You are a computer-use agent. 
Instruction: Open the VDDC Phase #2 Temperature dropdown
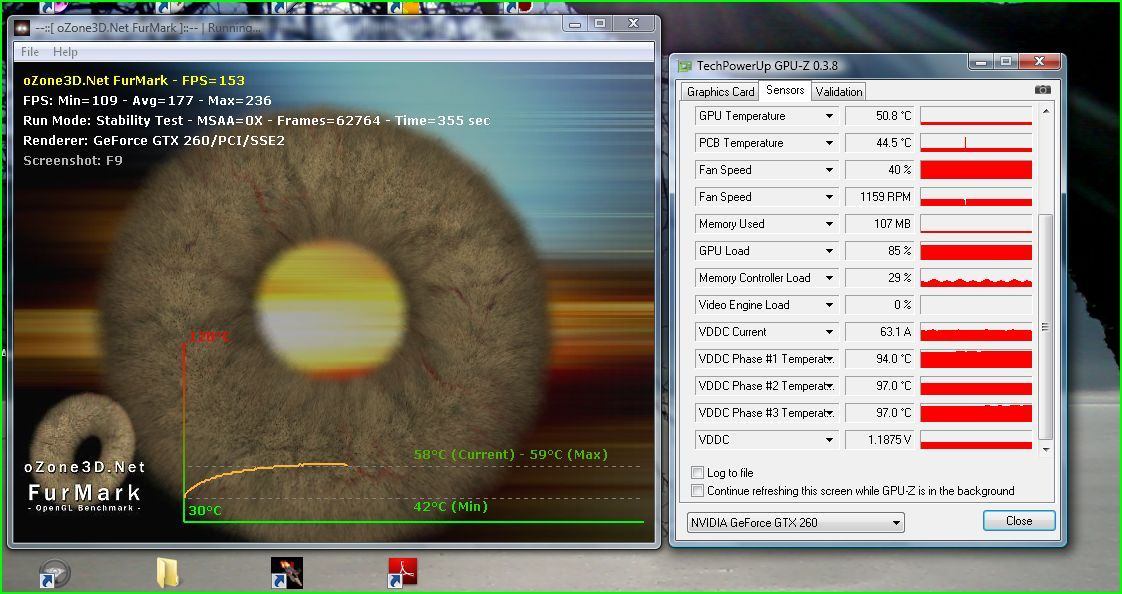tap(829, 386)
